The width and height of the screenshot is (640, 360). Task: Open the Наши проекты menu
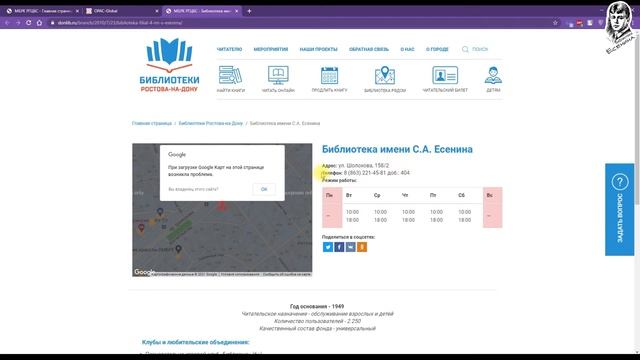click(318, 49)
